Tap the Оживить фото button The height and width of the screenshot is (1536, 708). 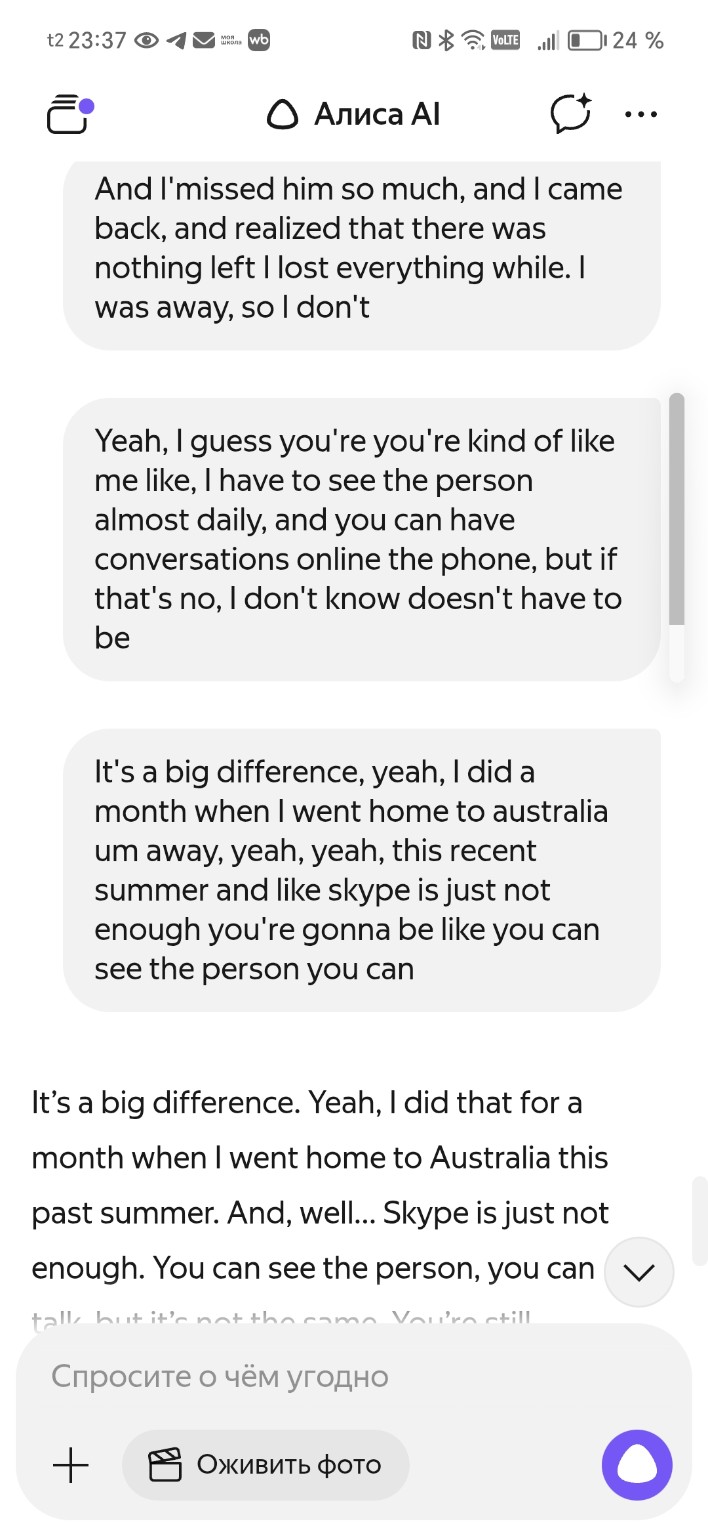[266, 1466]
